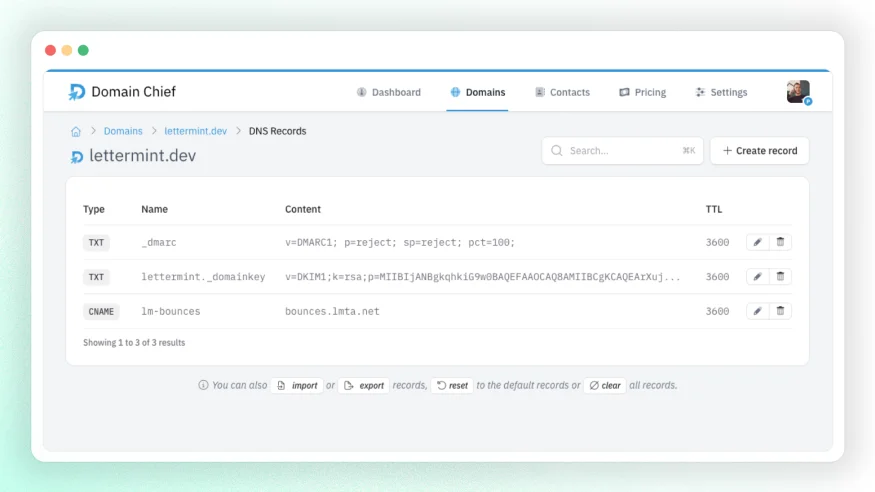The image size is (875, 492).
Task: Click the 3600 TTL value in the _dmarc row
Action: (717, 243)
